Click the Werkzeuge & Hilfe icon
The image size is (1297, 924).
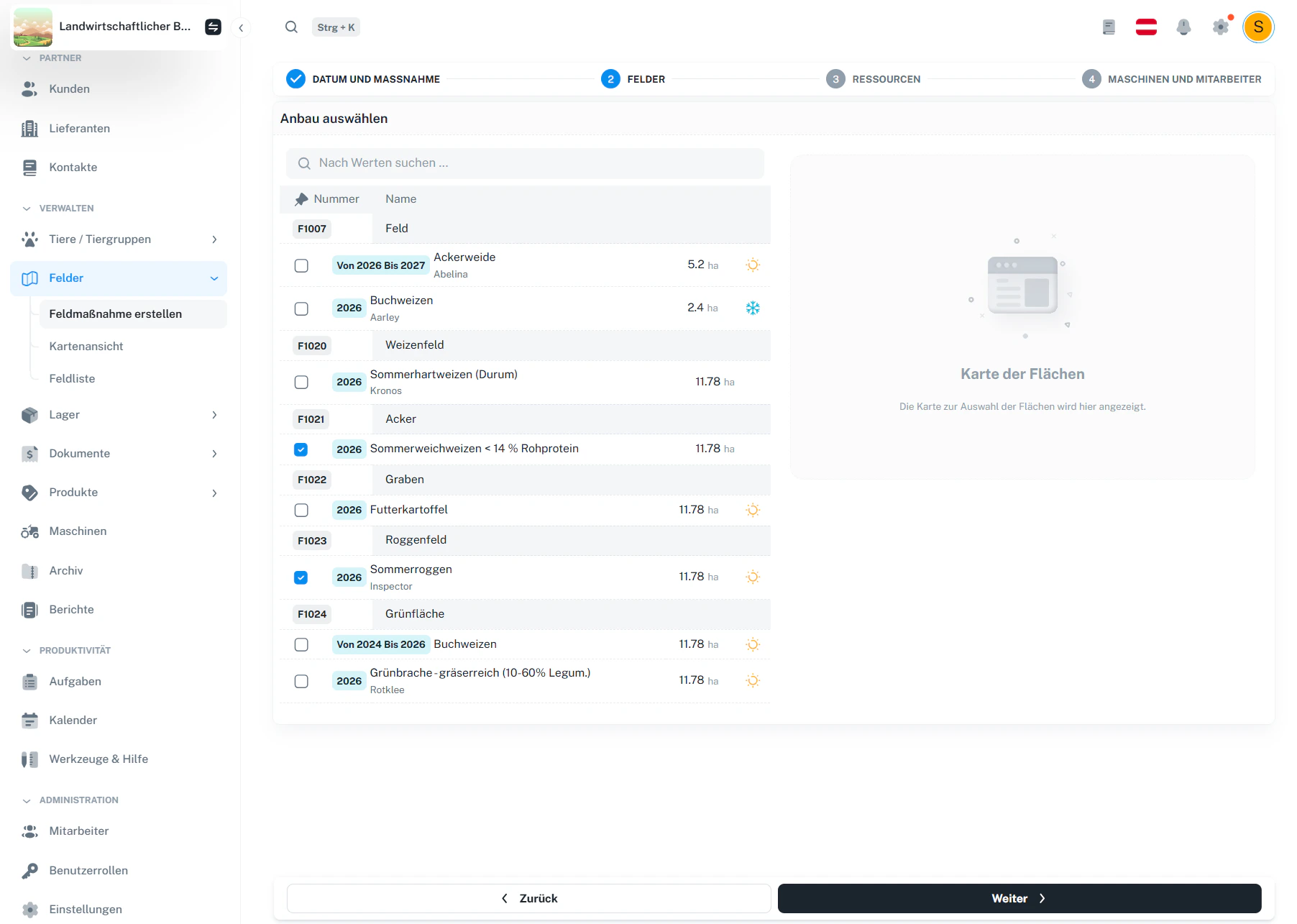[x=29, y=759]
